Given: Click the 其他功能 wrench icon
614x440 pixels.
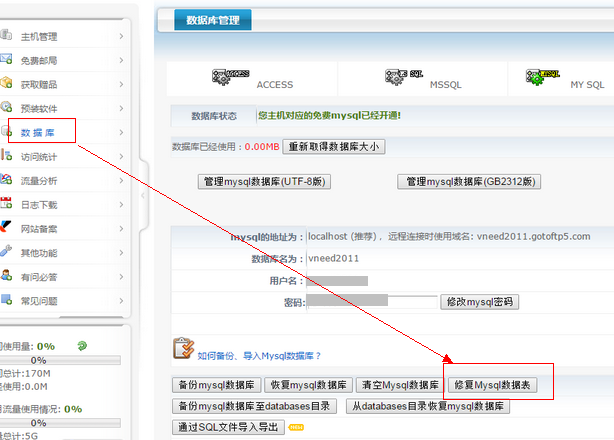Looking at the screenshot, I should tap(7, 252).
